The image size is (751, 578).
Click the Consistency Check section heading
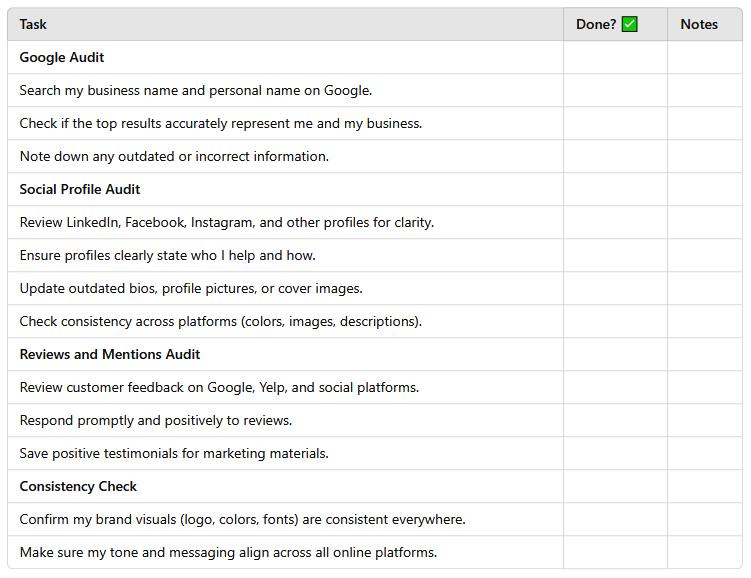tap(78, 486)
